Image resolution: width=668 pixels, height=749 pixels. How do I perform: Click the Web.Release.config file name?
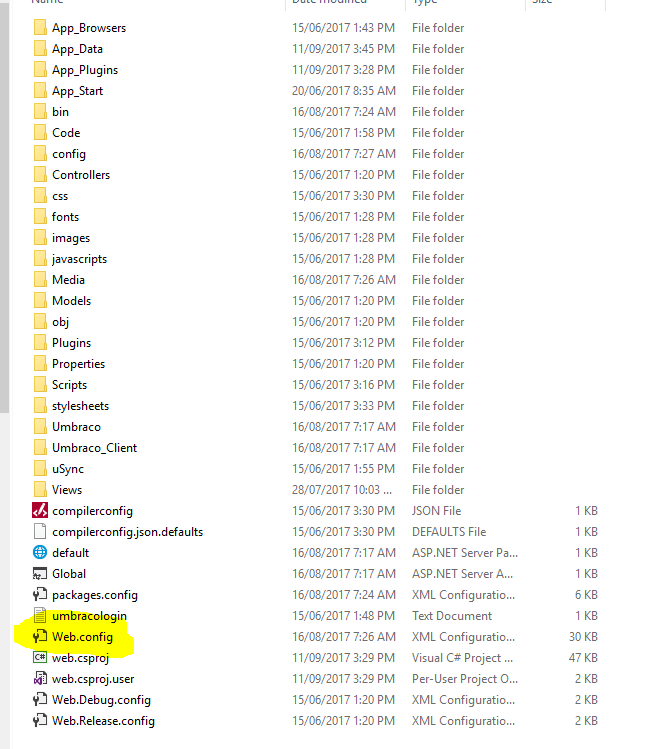pos(103,721)
